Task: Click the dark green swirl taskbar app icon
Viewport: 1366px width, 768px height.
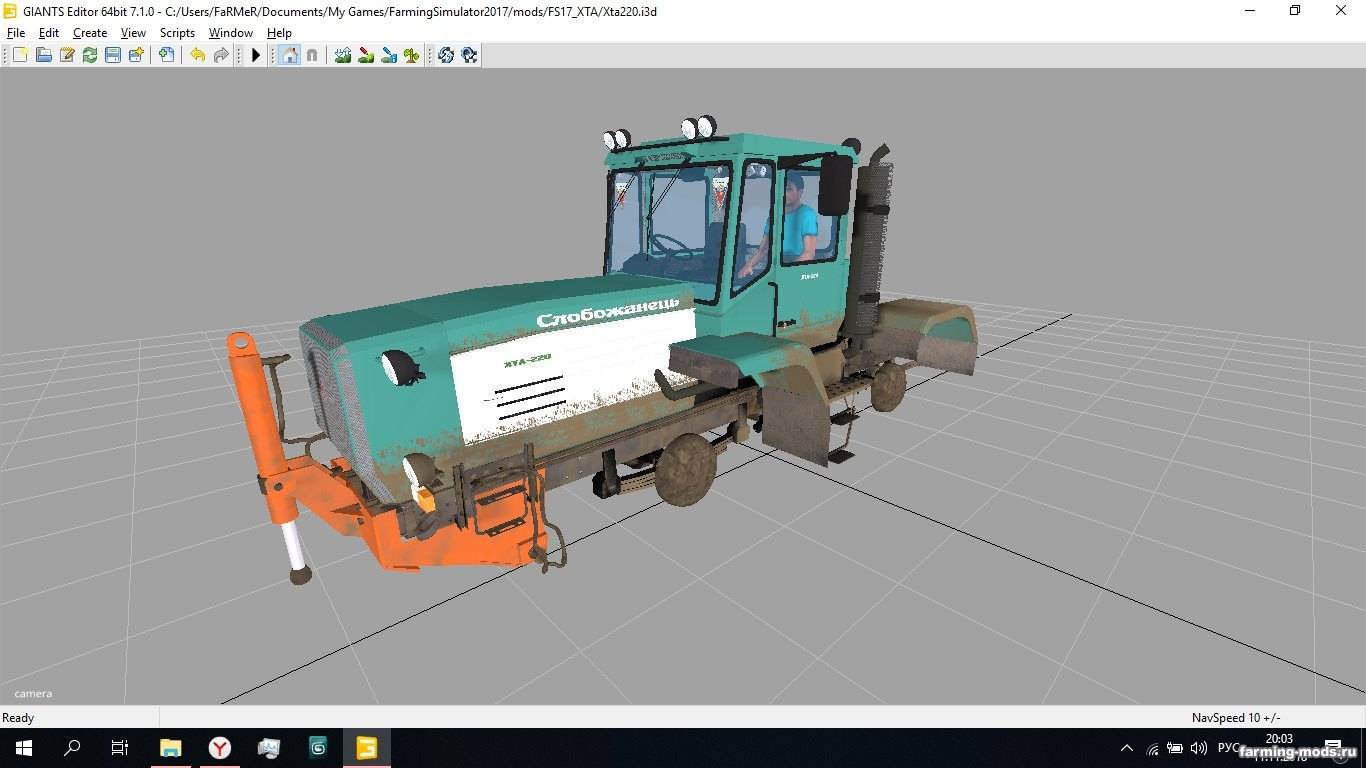Action: (x=318, y=748)
